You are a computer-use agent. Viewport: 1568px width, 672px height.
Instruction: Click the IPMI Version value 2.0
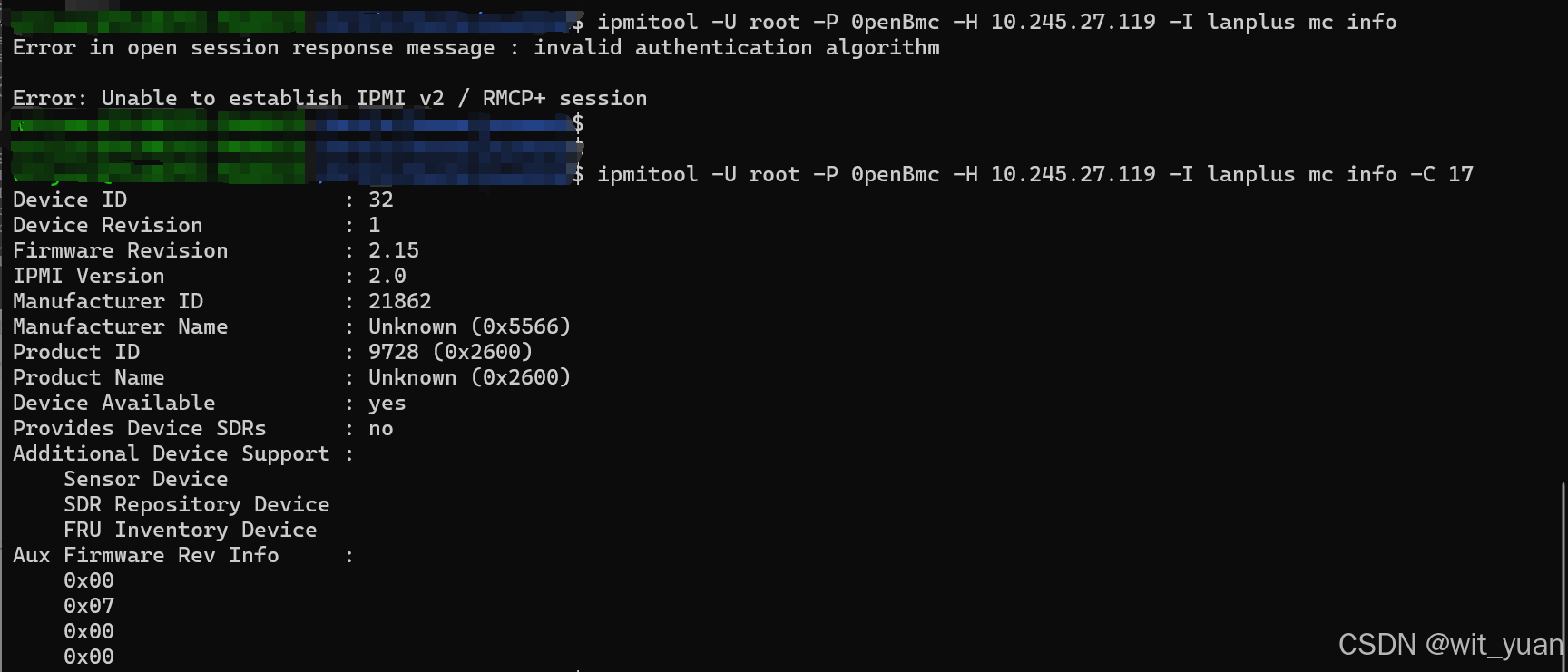coord(387,276)
